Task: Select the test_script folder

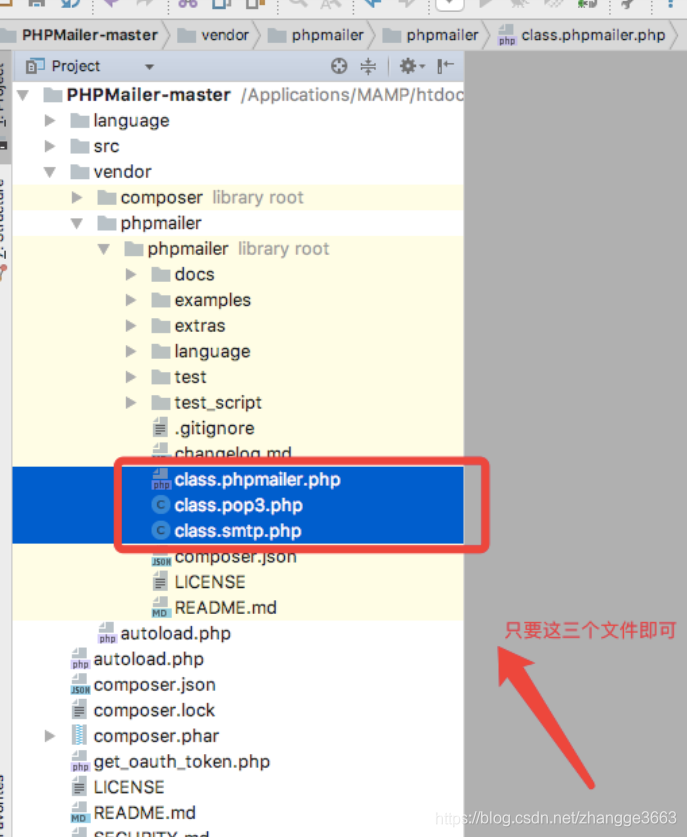Action: click(x=207, y=402)
